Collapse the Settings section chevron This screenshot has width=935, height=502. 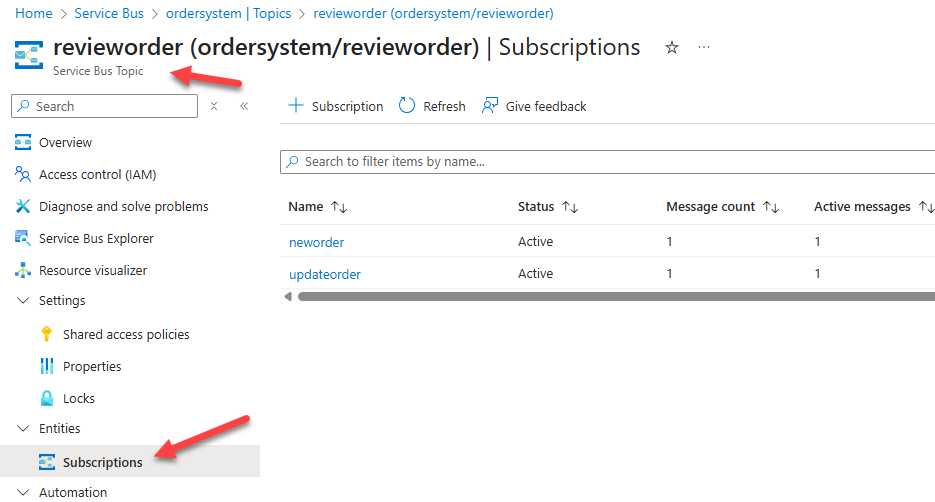[23, 300]
